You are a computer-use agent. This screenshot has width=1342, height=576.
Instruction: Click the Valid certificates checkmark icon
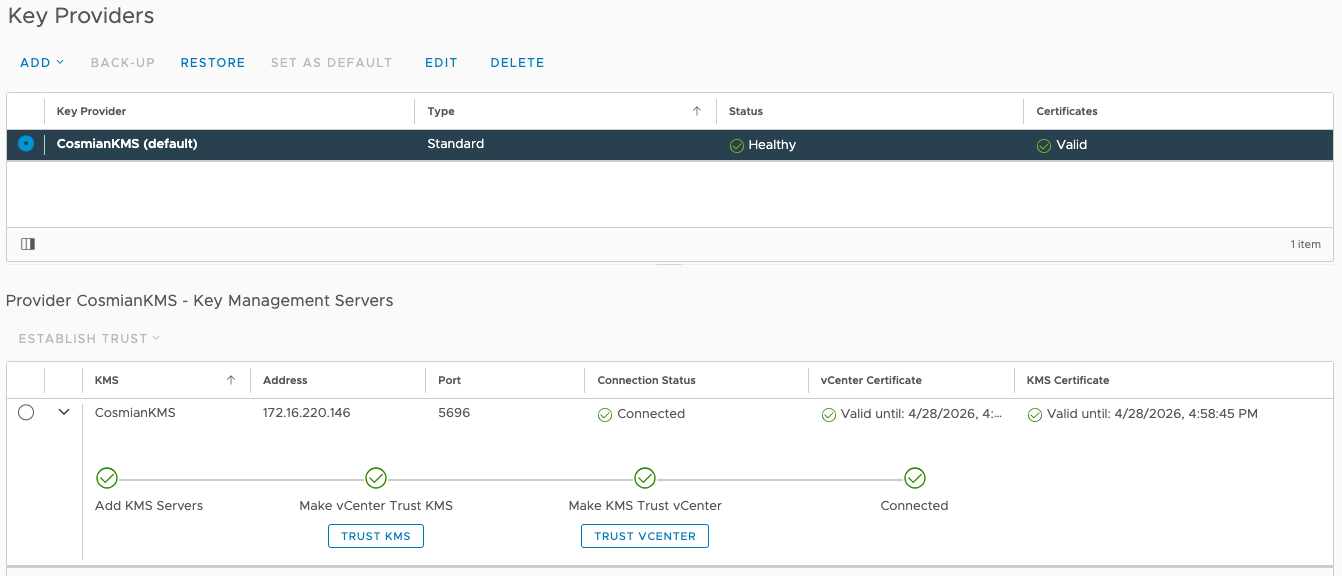click(1044, 146)
